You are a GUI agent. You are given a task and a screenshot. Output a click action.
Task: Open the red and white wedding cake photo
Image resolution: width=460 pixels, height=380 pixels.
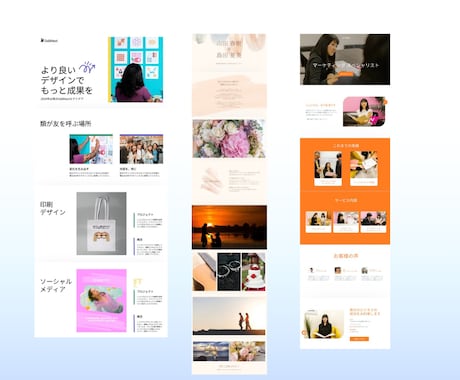point(254,272)
